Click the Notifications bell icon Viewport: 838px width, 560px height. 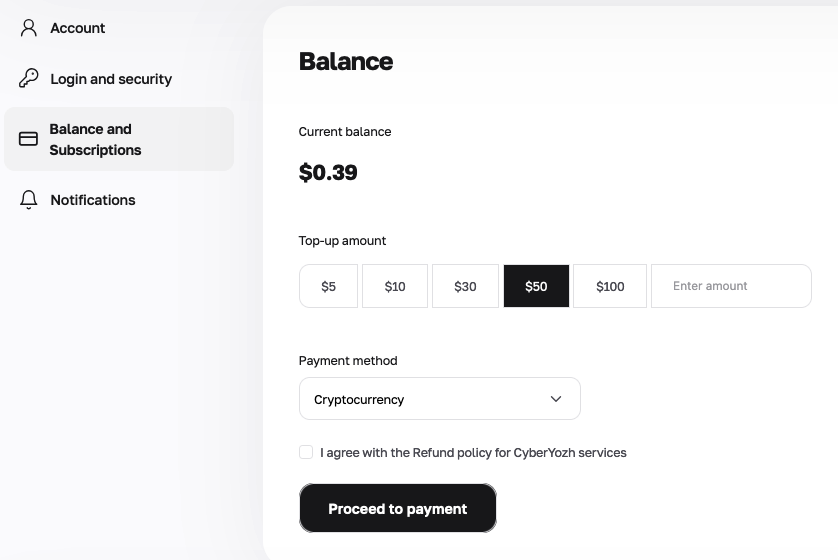(x=29, y=200)
